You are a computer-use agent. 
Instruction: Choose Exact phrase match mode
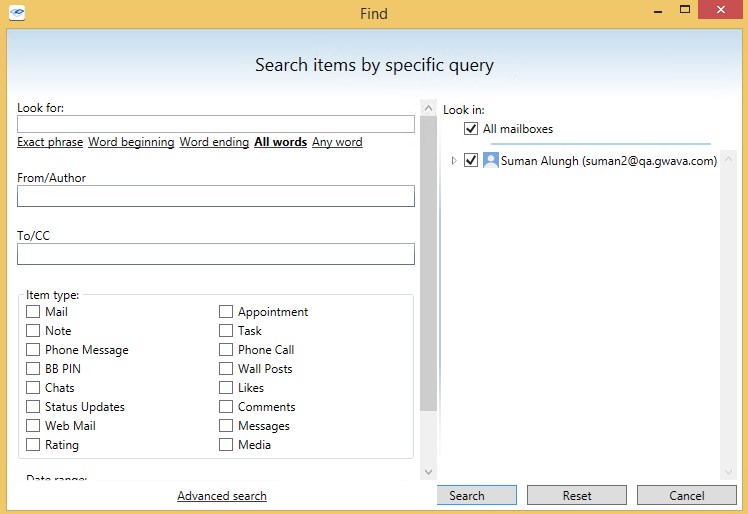50,142
